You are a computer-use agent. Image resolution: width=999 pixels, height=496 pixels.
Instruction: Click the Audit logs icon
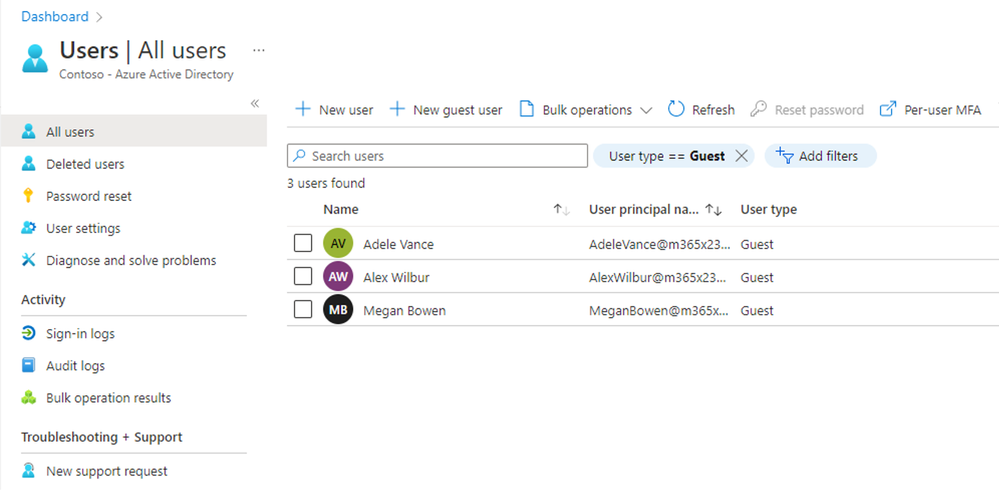coord(28,365)
